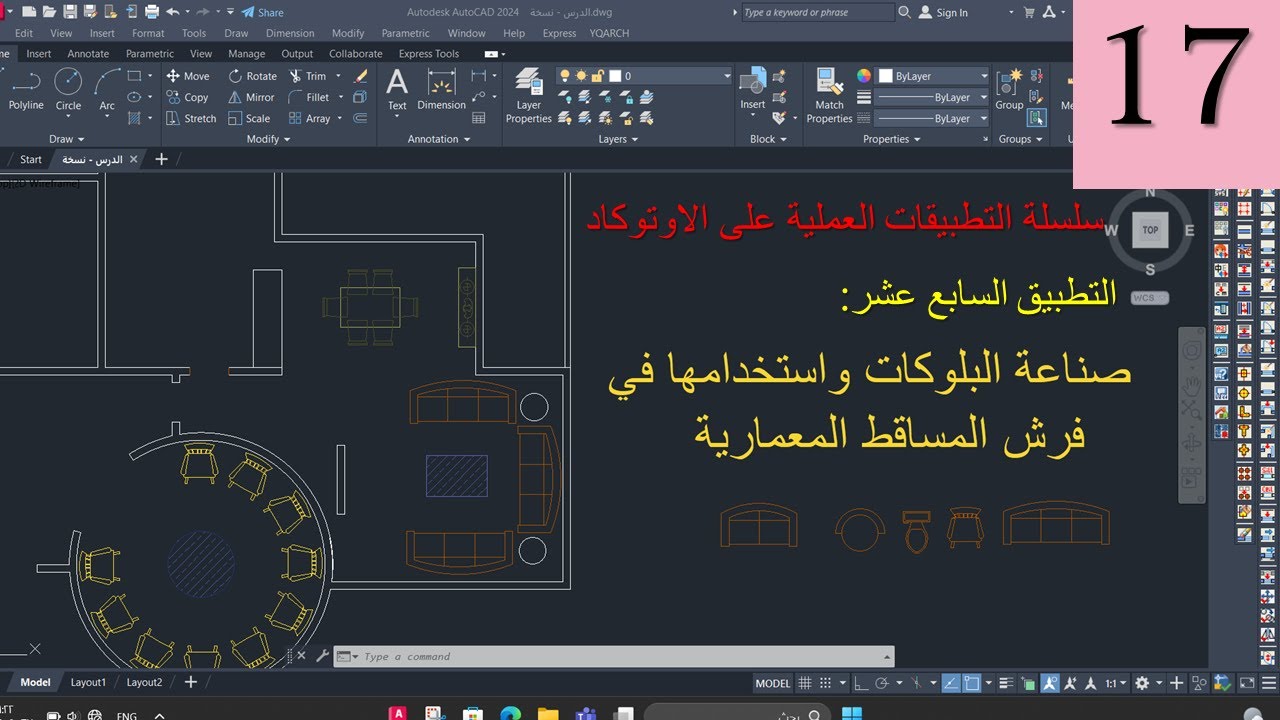
Task: Click the Save icon in quick access toolbar
Action: [x=69, y=12]
